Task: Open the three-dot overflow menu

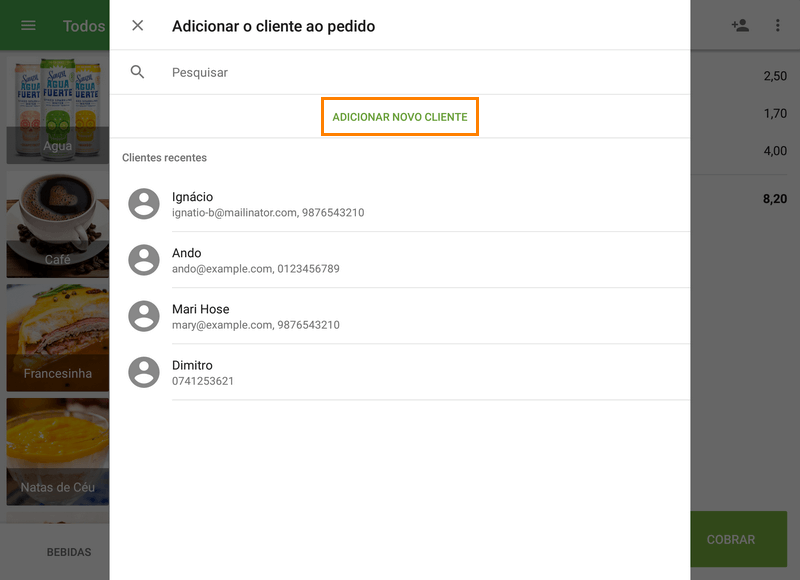Action: 779,25
